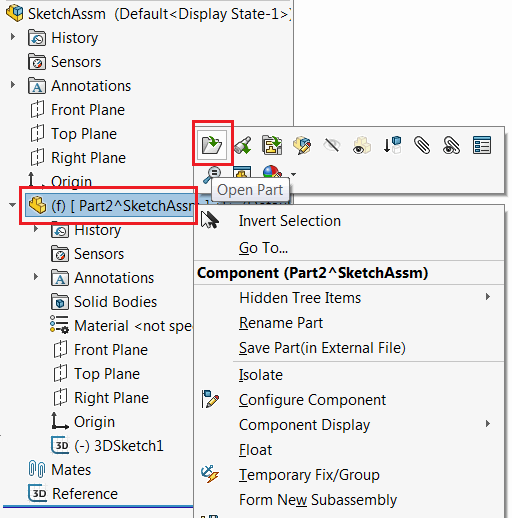Expand the top-level Annotations folder
The image size is (512, 518).
(x=13, y=84)
